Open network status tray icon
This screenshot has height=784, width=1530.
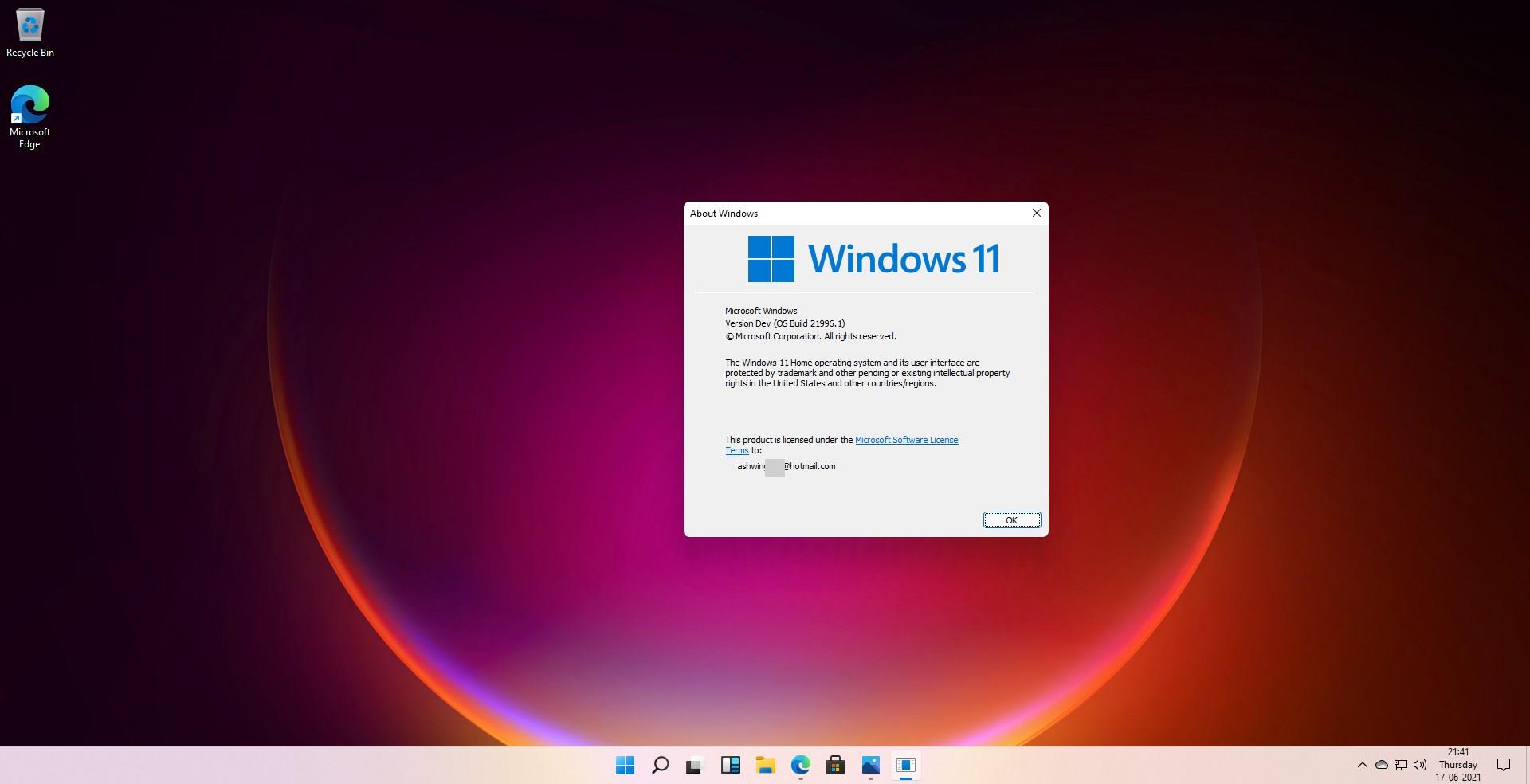(1401, 766)
